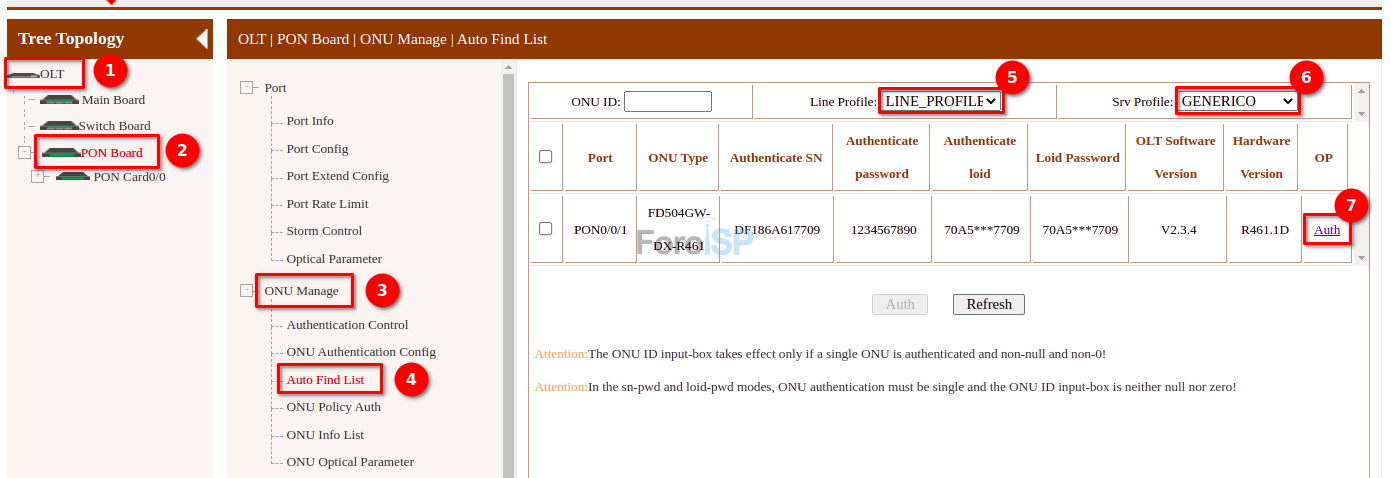The height and width of the screenshot is (478, 1391).
Task: Check the PON0/0/1 row checkbox
Action: click(545, 229)
